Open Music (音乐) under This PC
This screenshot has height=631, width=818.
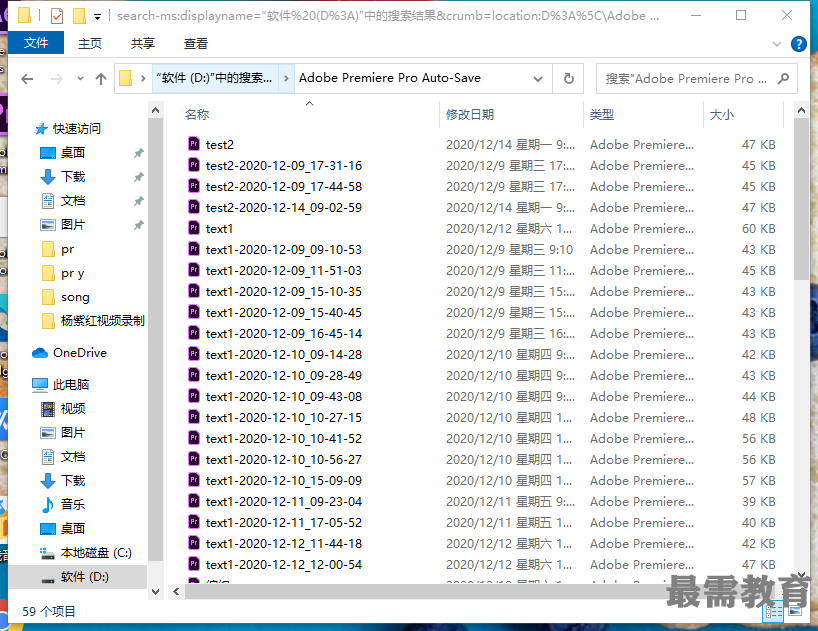click(x=73, y=504)
